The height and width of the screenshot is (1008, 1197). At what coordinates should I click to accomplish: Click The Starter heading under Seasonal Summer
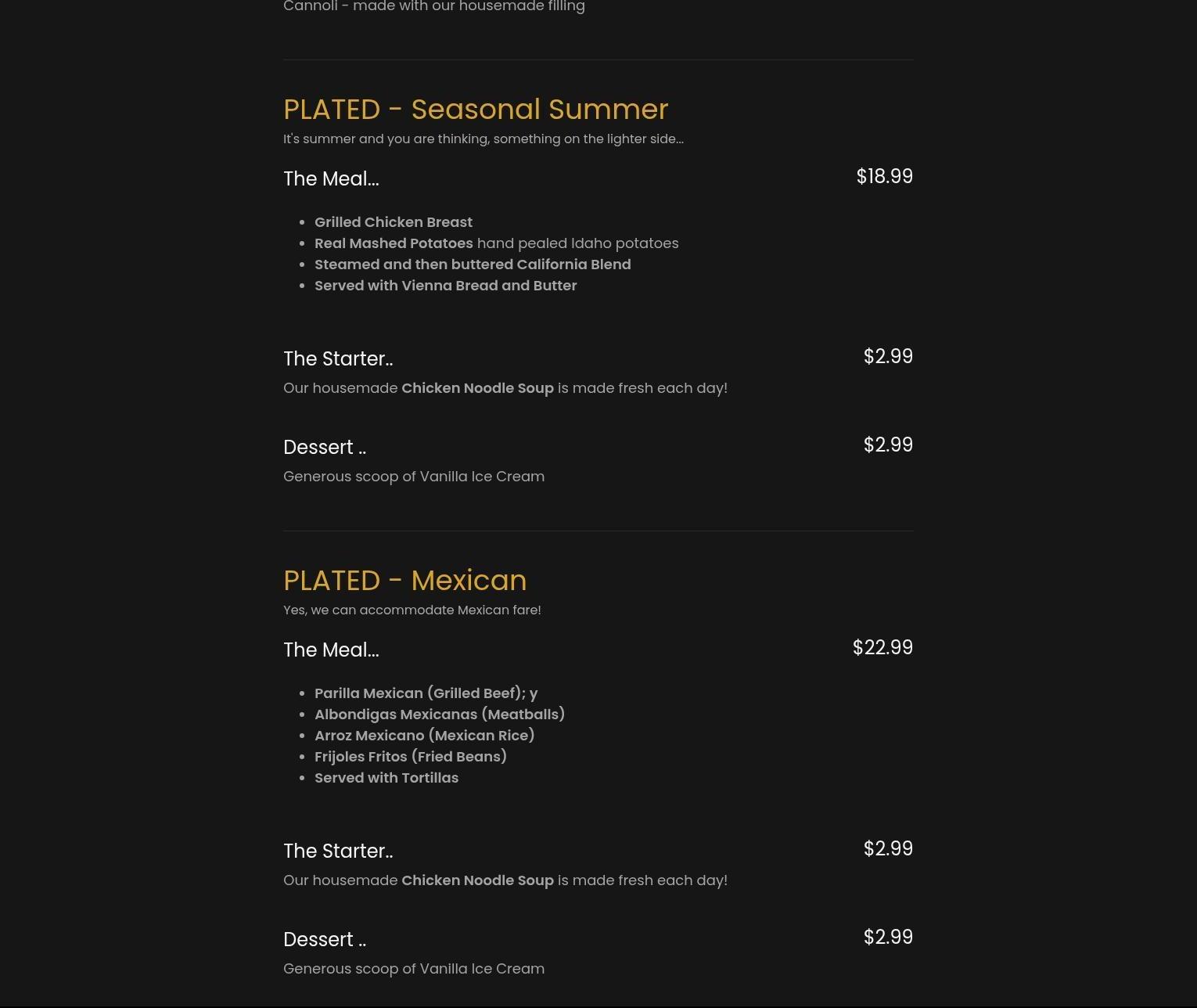tap(338, 359)
